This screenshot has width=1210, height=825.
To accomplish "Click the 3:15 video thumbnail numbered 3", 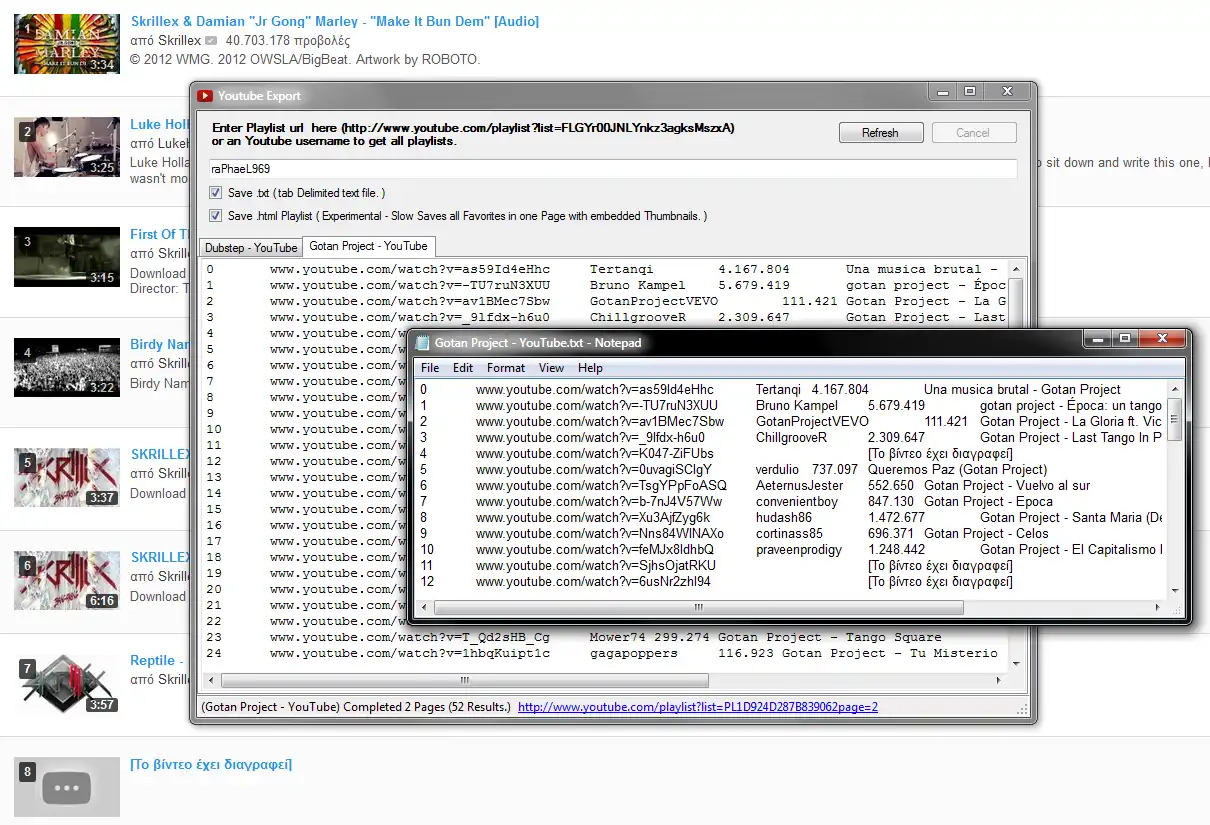I will pos(67,257).
